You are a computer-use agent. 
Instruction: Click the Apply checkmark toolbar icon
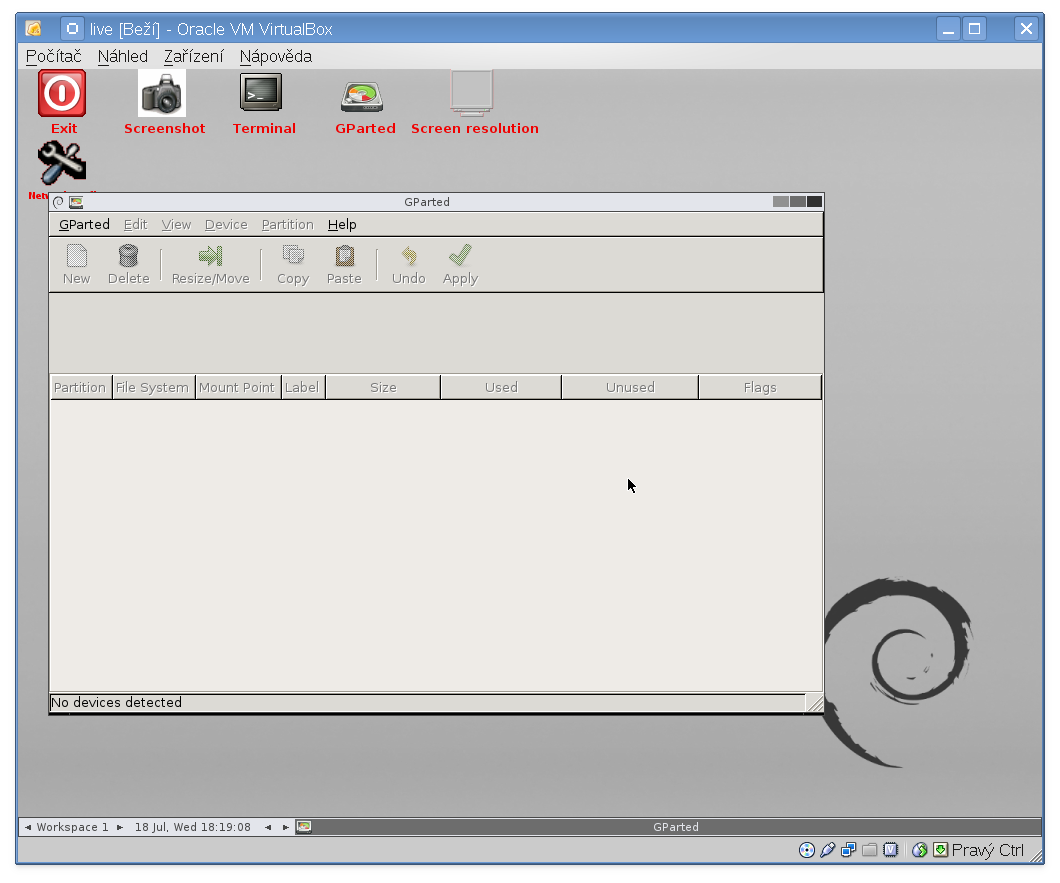pos(460,256)
